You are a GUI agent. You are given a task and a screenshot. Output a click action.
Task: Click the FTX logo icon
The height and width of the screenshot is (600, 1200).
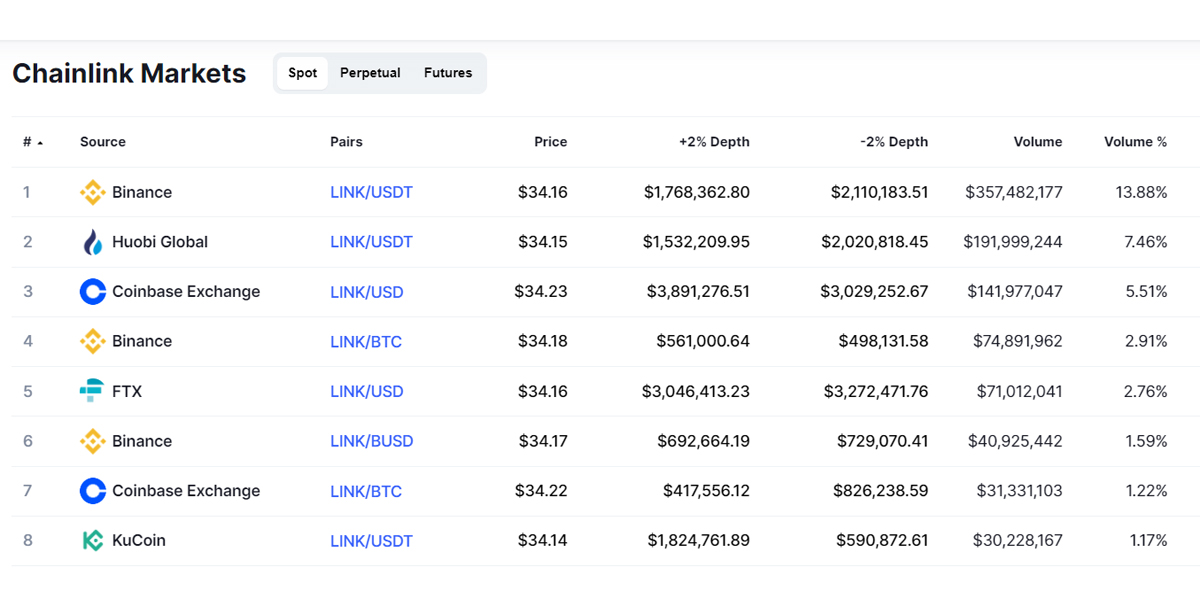92,391
